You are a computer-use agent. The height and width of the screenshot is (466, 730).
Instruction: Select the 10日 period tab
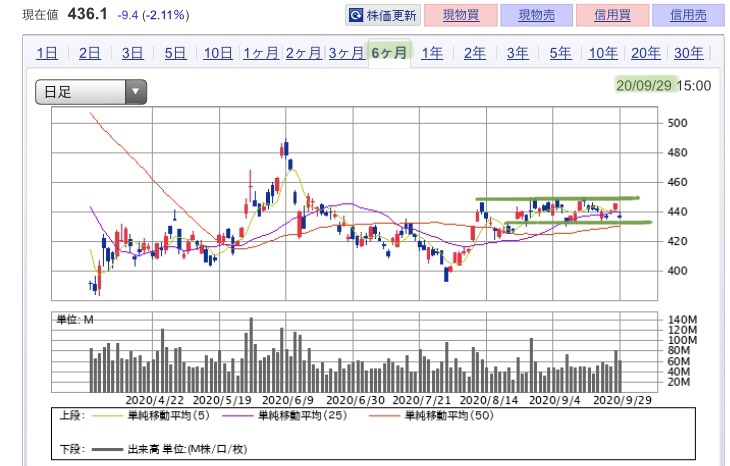point(217,53)
